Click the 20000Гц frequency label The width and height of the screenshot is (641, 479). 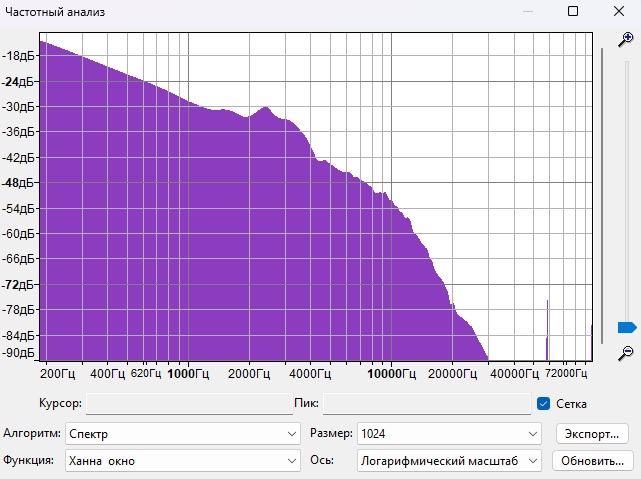tap(452, 374)
